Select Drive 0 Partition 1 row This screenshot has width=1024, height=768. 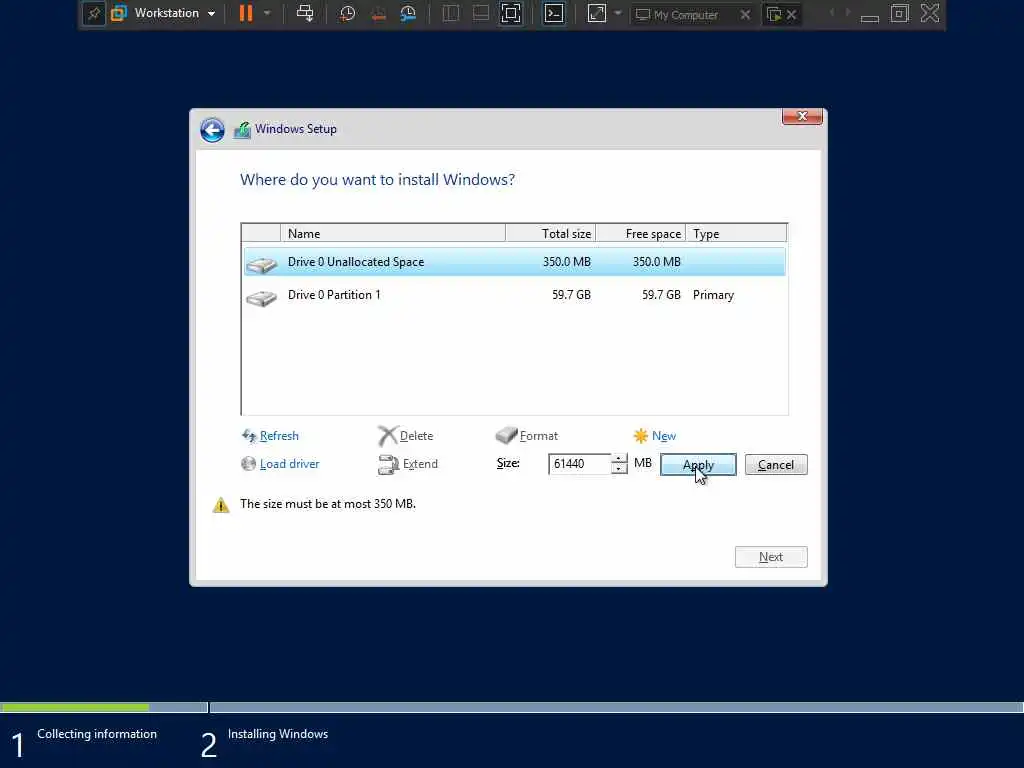[x=514, y=295]
